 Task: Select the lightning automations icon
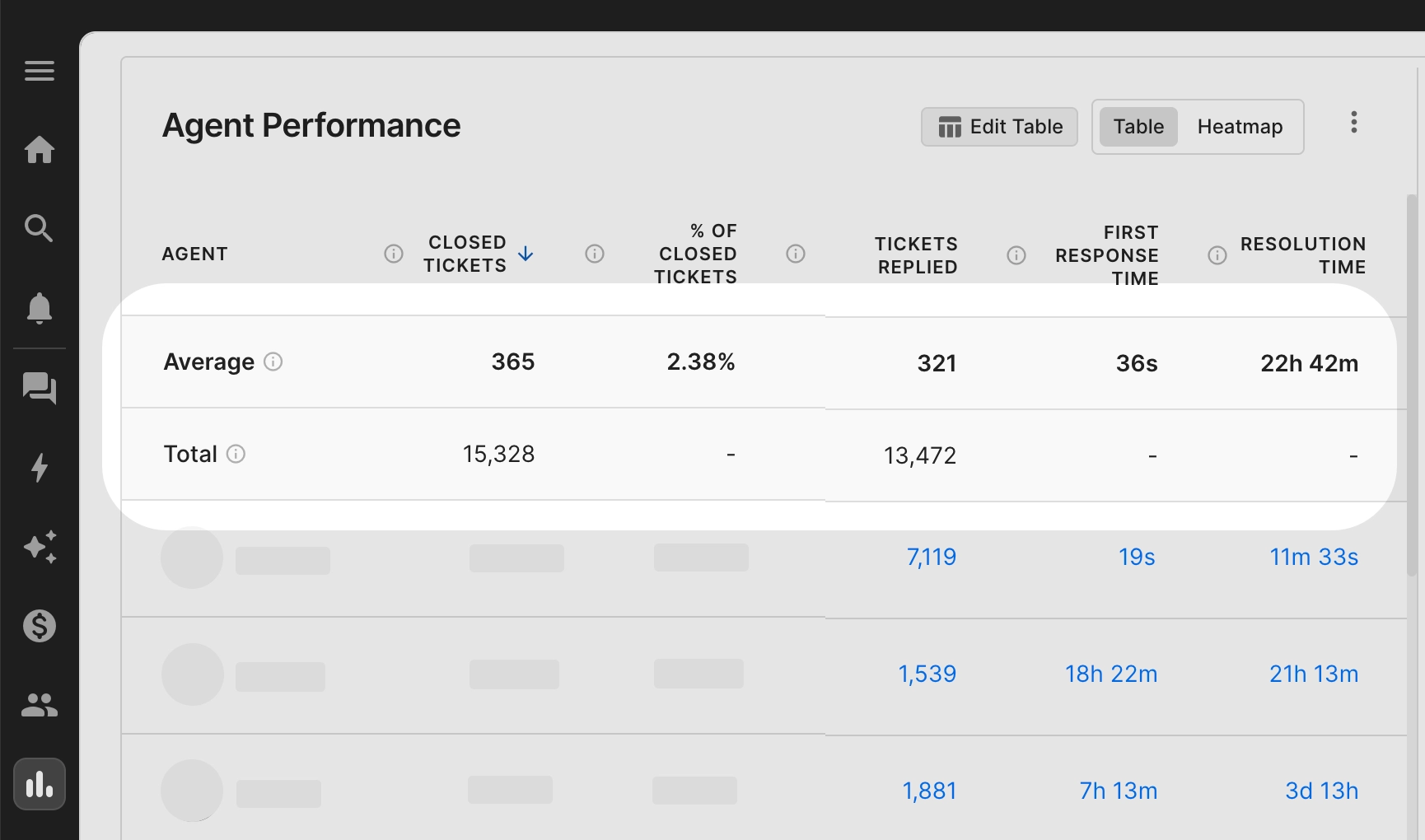[39, 468]
